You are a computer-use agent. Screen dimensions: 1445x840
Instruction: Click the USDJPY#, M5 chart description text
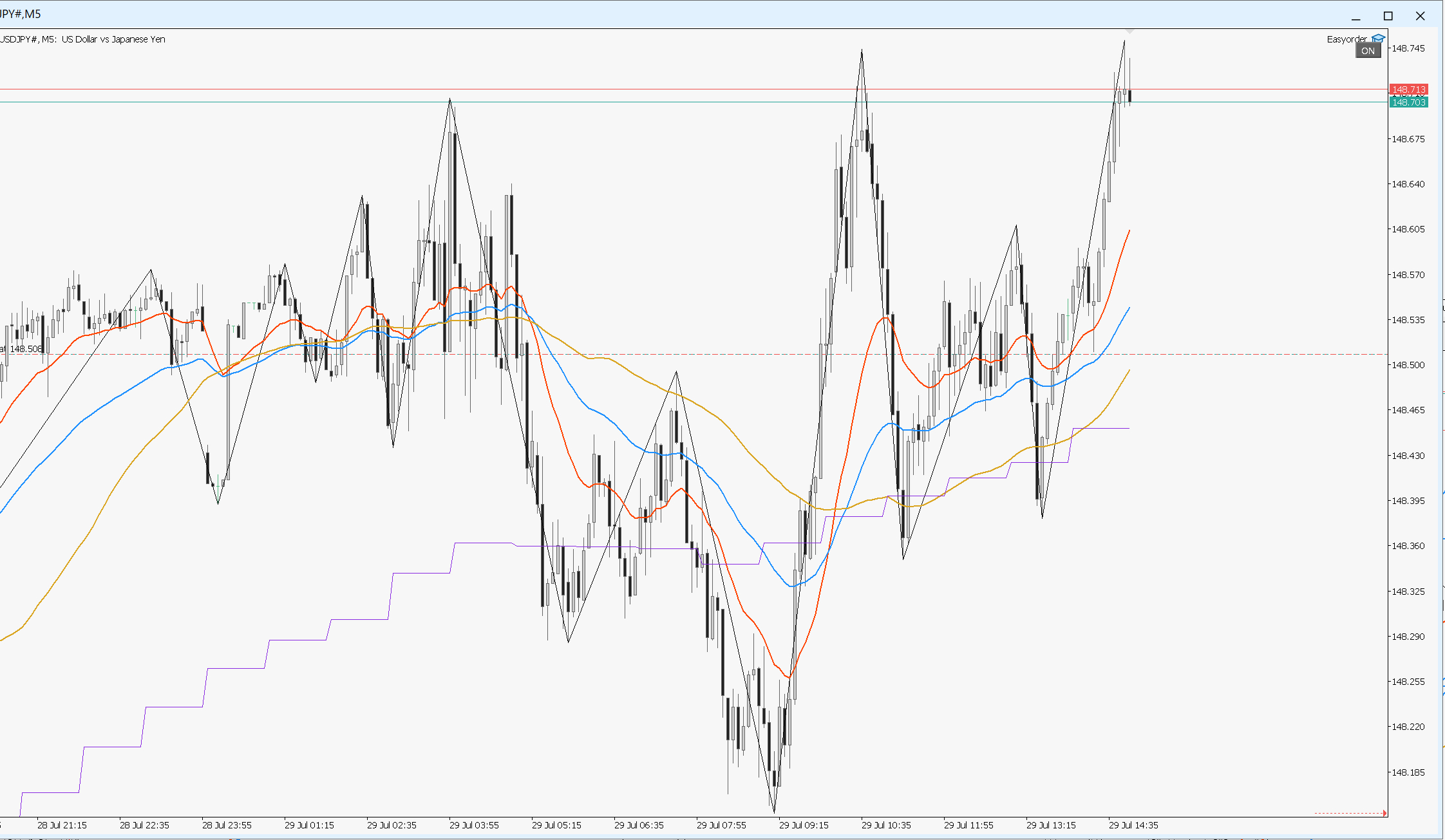tap(82, 39)
